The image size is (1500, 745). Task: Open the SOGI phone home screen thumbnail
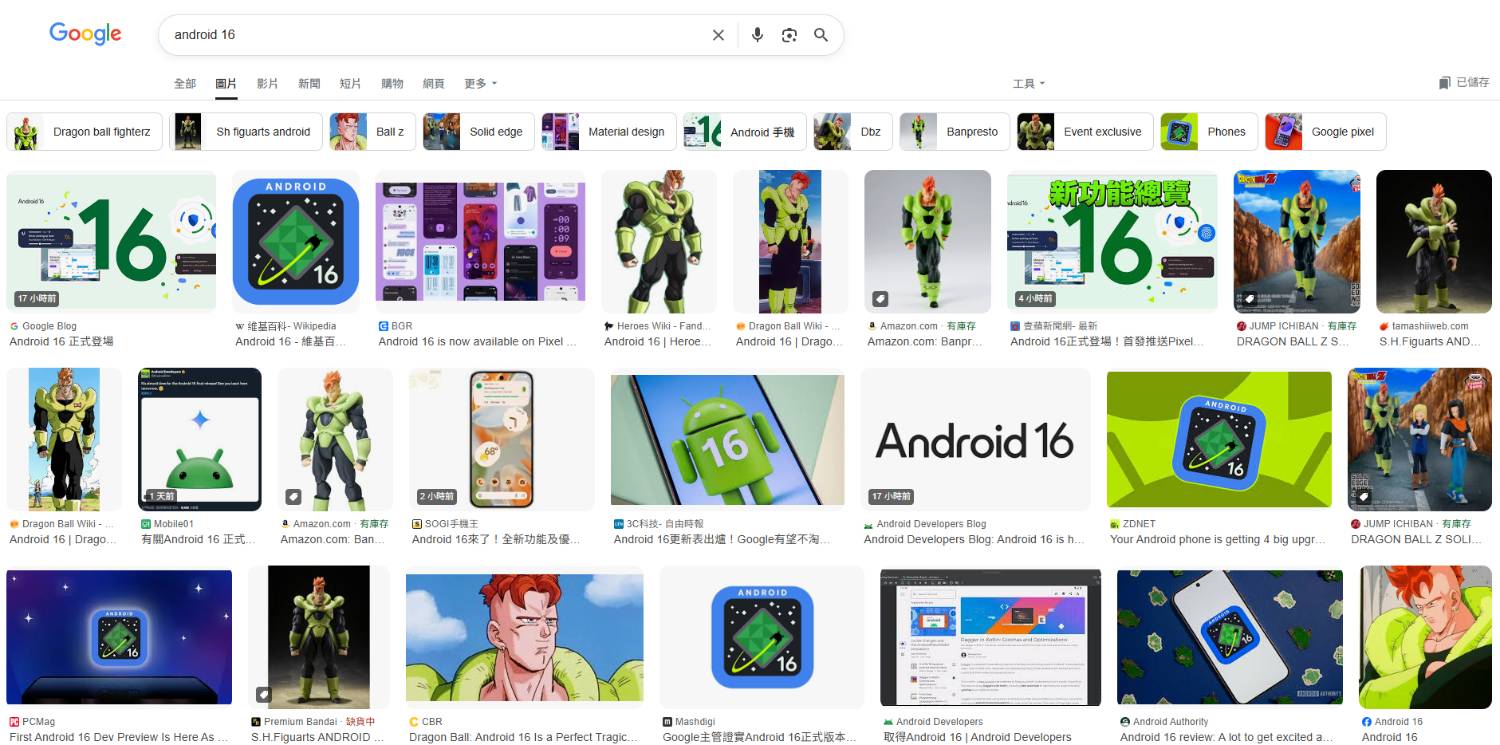point(501,440)
